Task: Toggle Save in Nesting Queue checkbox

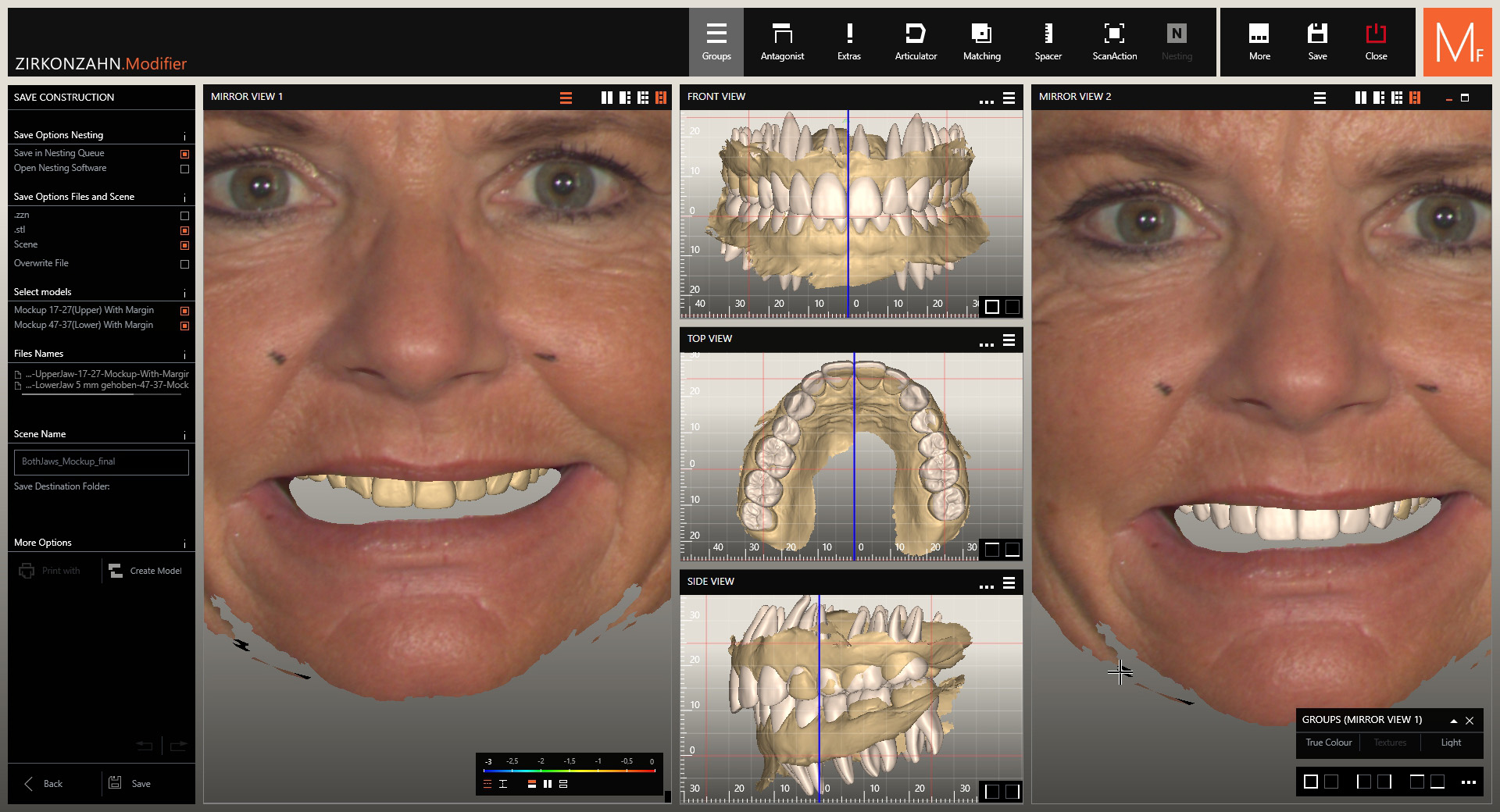Action: (x=184, y=154)
